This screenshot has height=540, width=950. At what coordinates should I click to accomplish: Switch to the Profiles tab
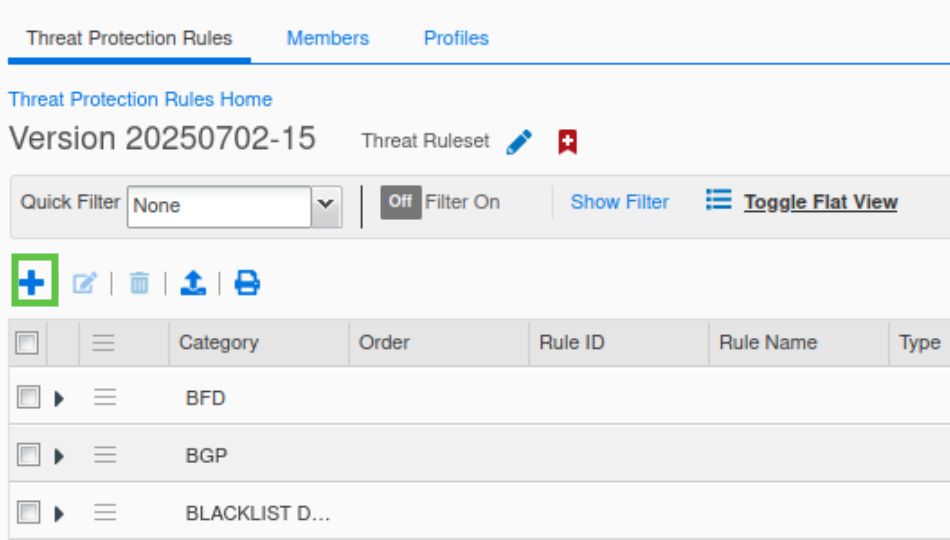tap(456, 38)
